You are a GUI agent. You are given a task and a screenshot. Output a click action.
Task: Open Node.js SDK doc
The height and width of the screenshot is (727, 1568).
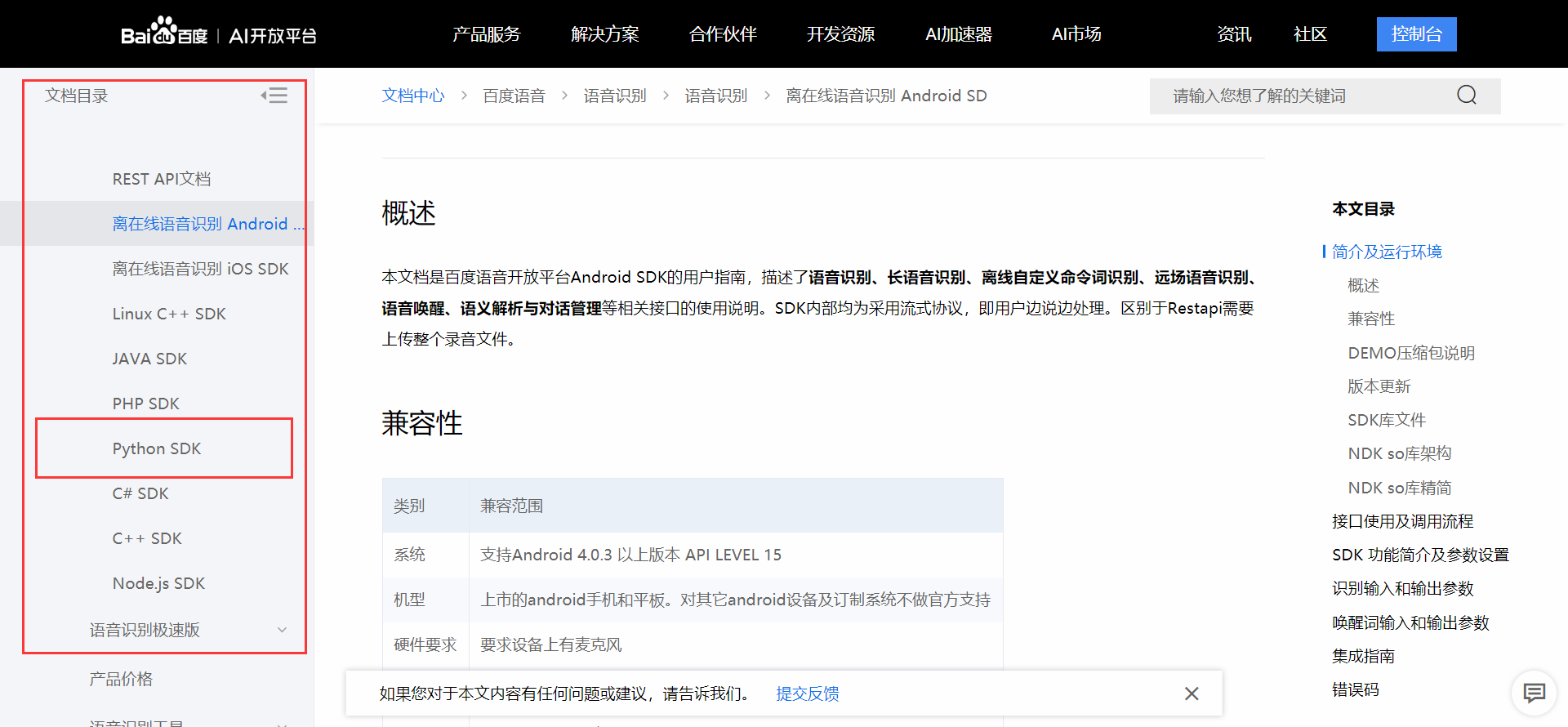[x=158, y=583]
